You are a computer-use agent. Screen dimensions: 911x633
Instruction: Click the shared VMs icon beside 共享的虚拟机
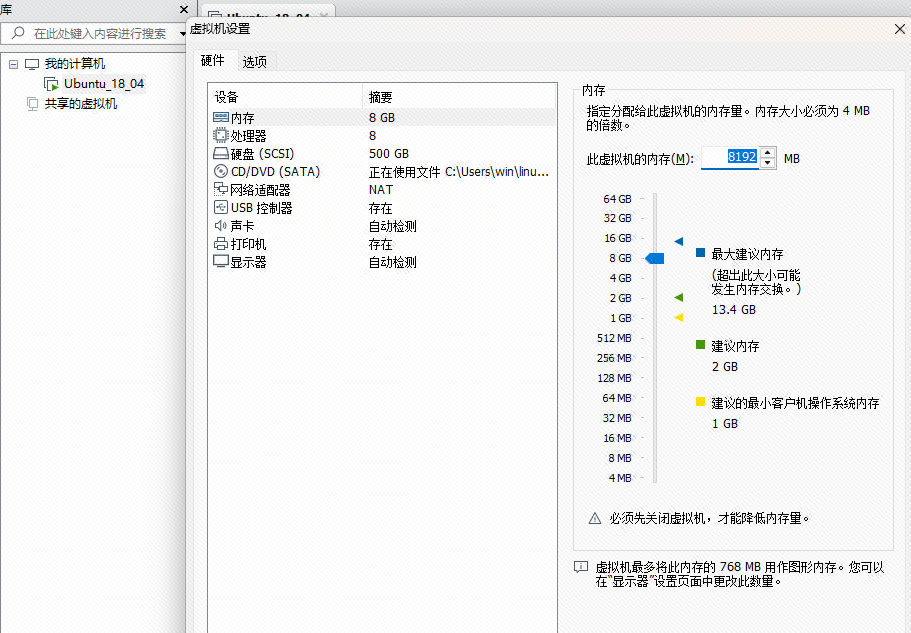point(33,103)
